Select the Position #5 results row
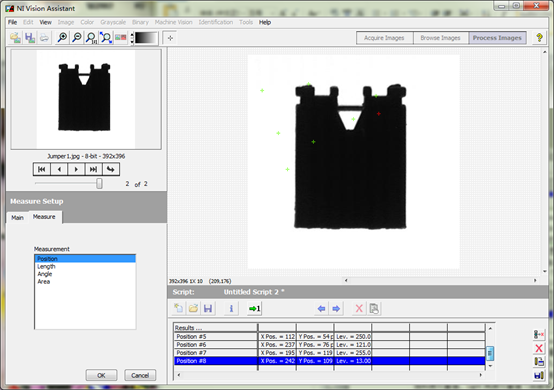 330,337
